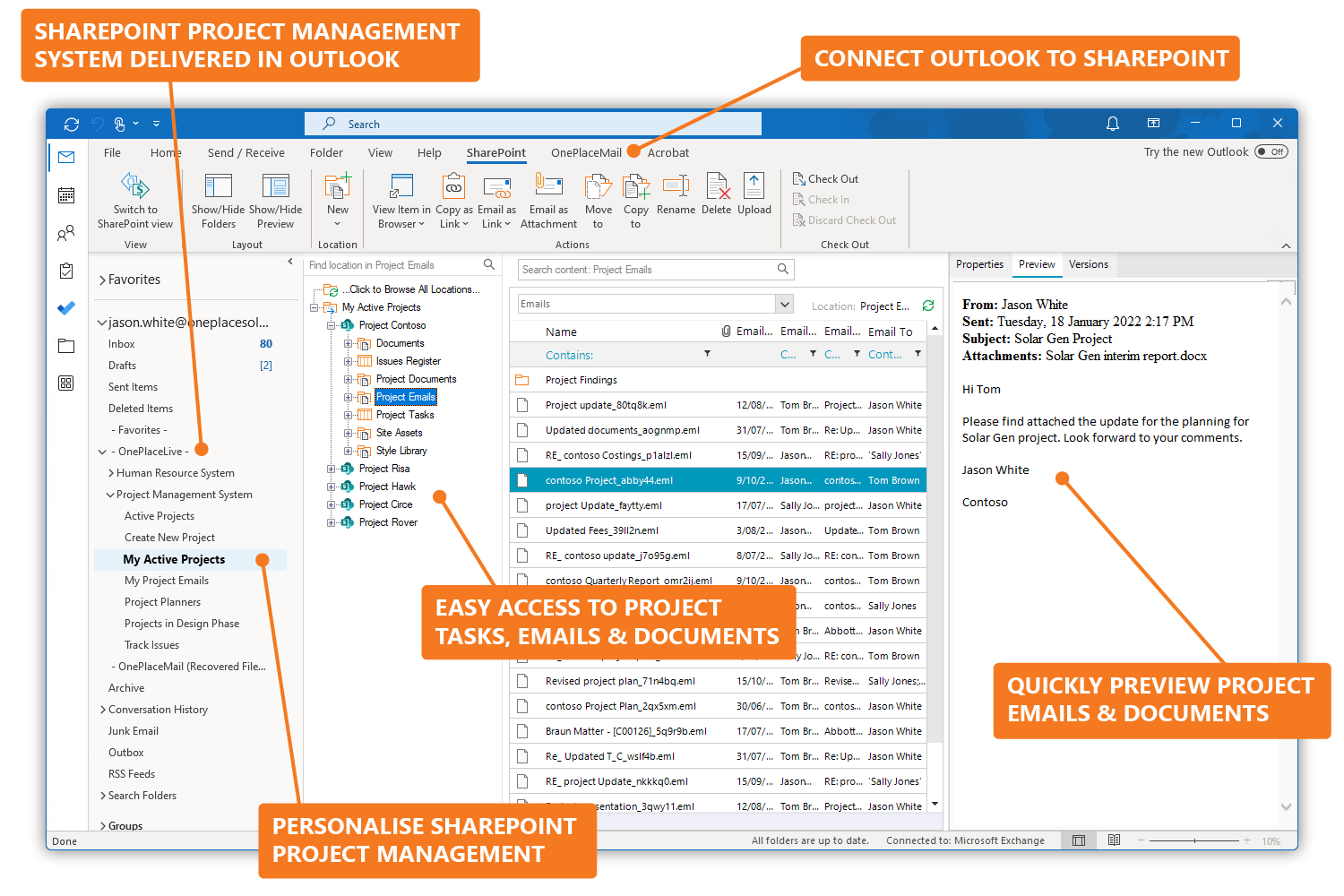1344x896 pixels.
Task: Expand Project Hawk tree node
Action: pyautogui.click(x=331, y=487)
